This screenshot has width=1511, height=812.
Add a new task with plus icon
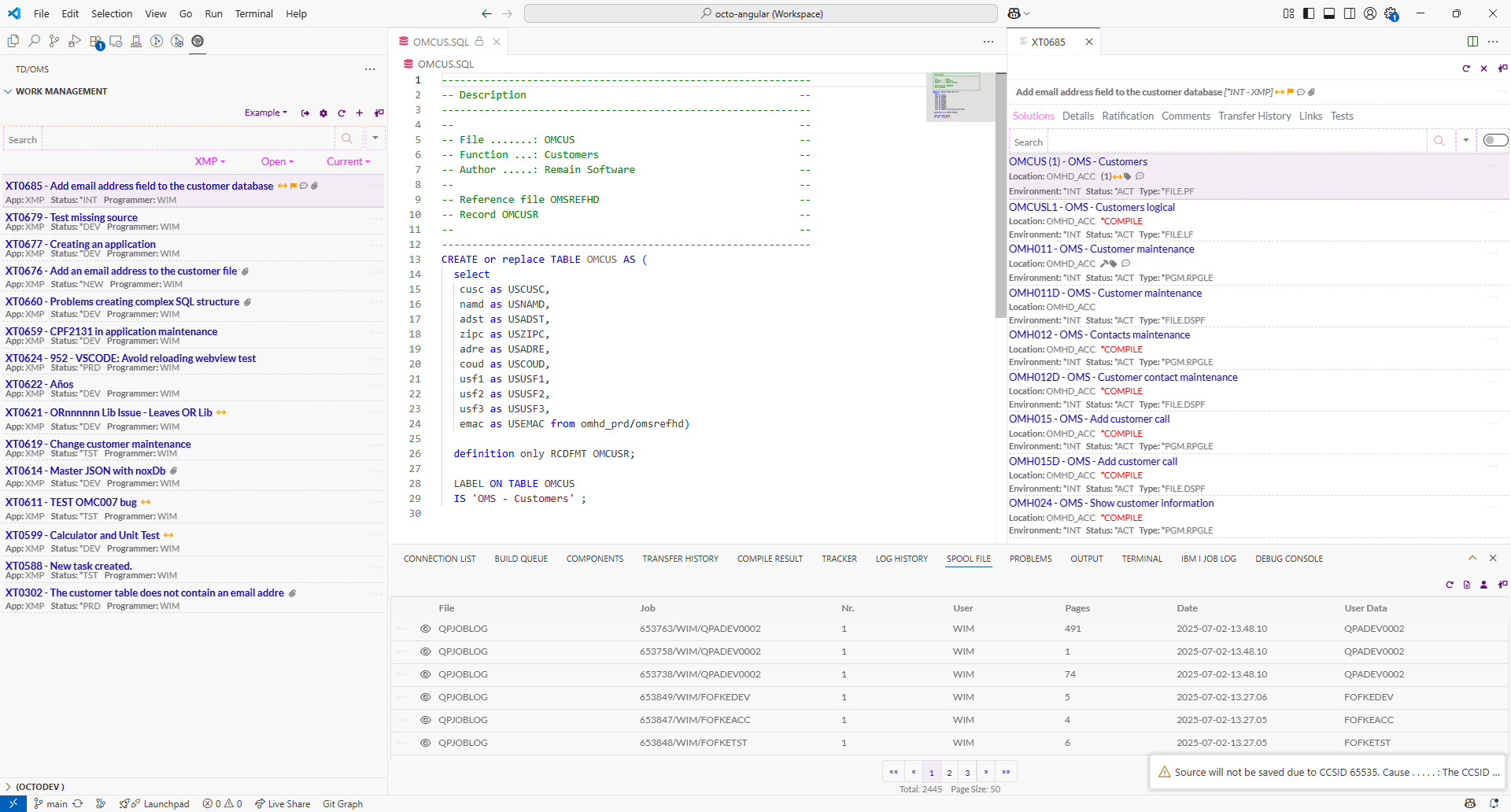(360, 113)
